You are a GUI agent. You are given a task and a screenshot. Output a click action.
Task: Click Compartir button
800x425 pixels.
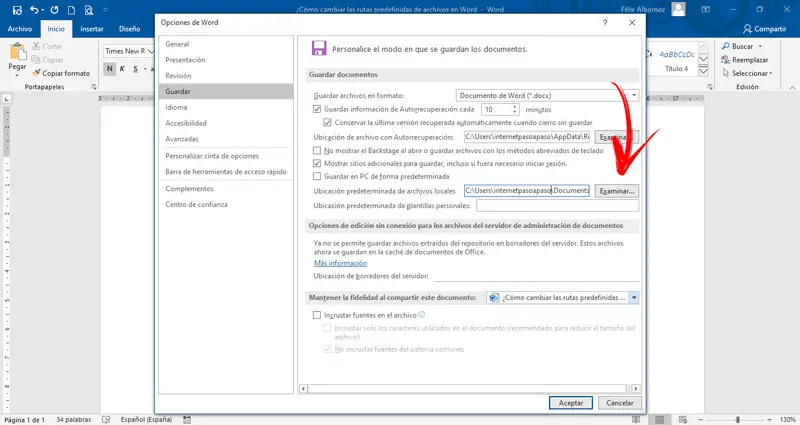pos(764,29)
